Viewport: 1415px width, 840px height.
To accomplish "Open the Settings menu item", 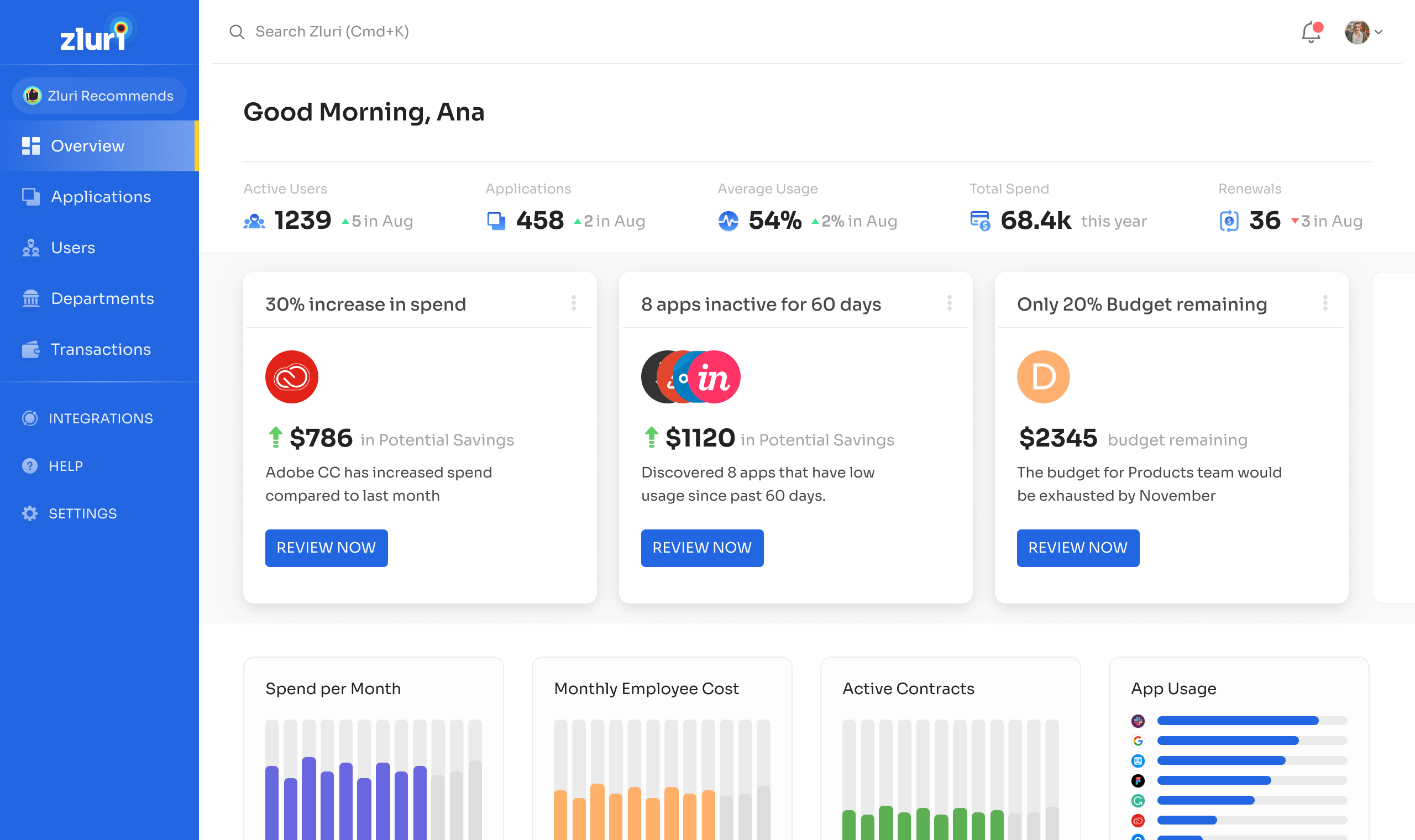I will (84, 513).
